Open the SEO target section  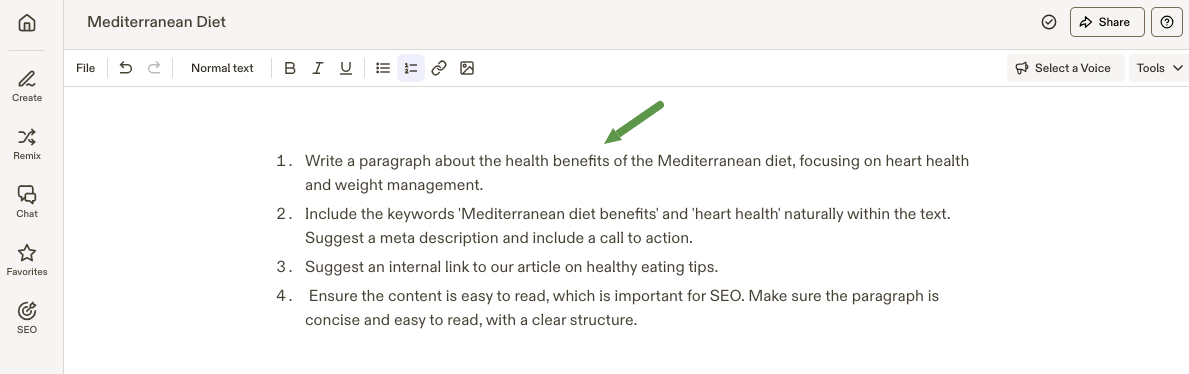point(27,317)
